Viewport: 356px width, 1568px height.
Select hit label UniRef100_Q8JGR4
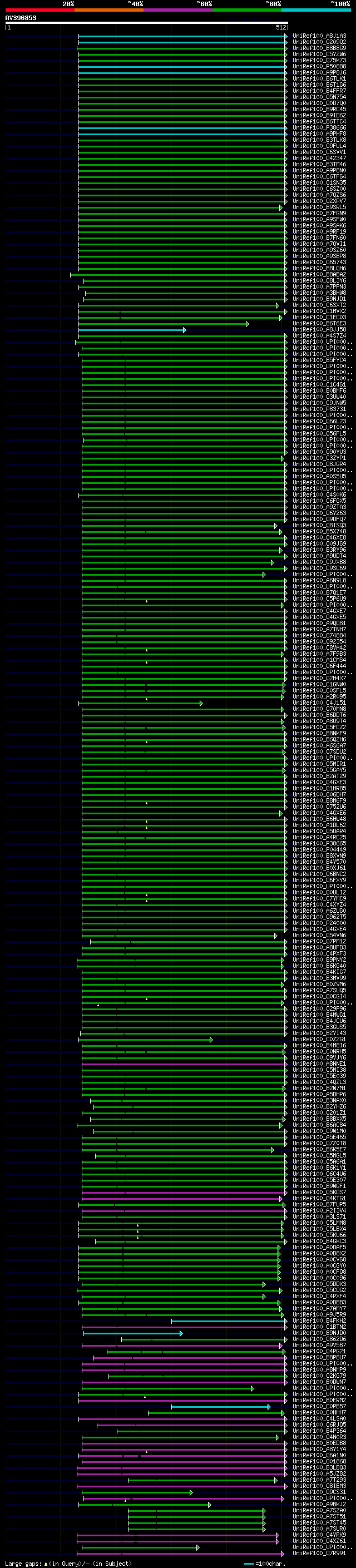319,464
